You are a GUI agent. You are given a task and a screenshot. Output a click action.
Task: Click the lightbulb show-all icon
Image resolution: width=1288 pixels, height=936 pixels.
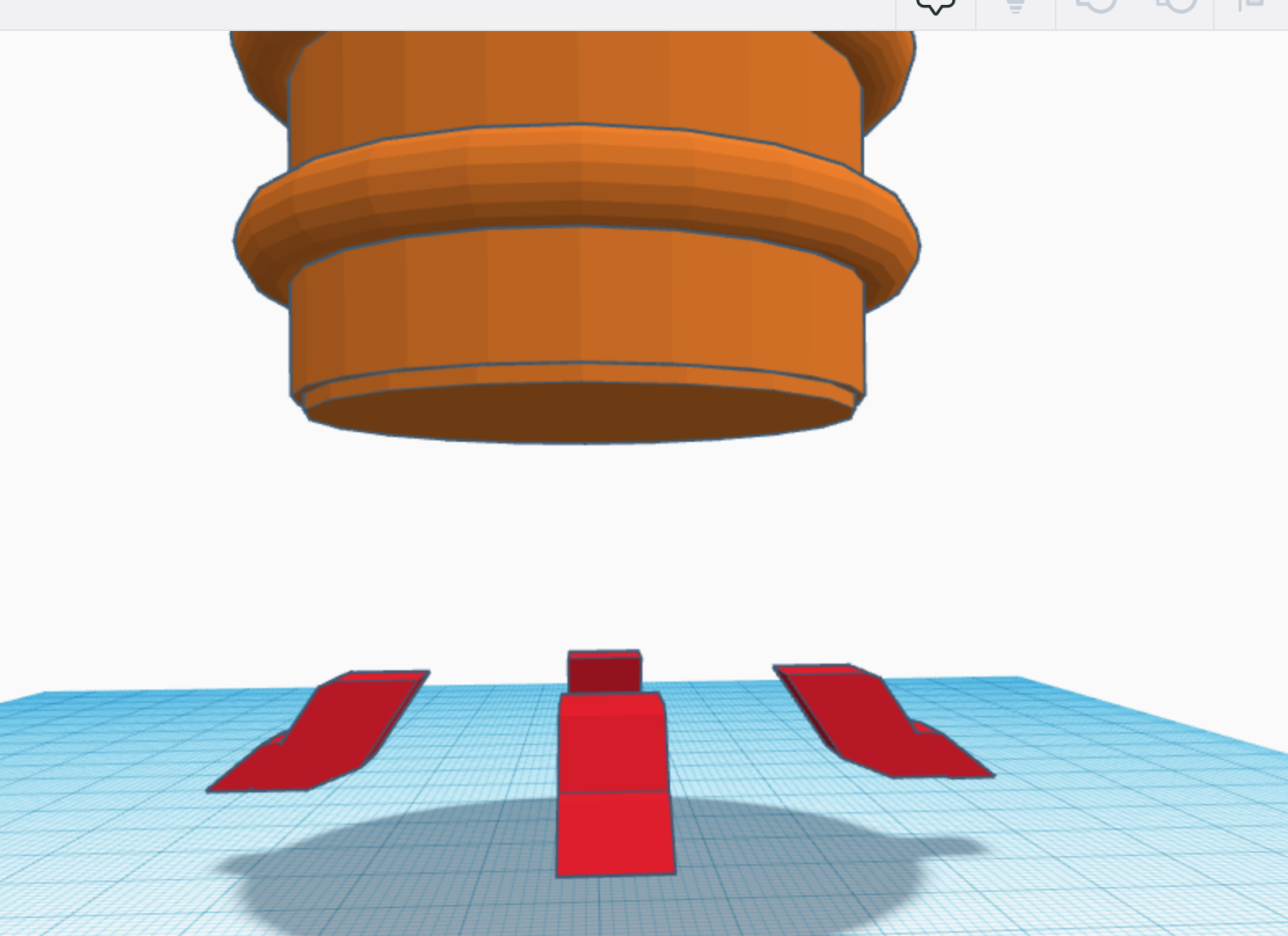tap(1015, 7)
